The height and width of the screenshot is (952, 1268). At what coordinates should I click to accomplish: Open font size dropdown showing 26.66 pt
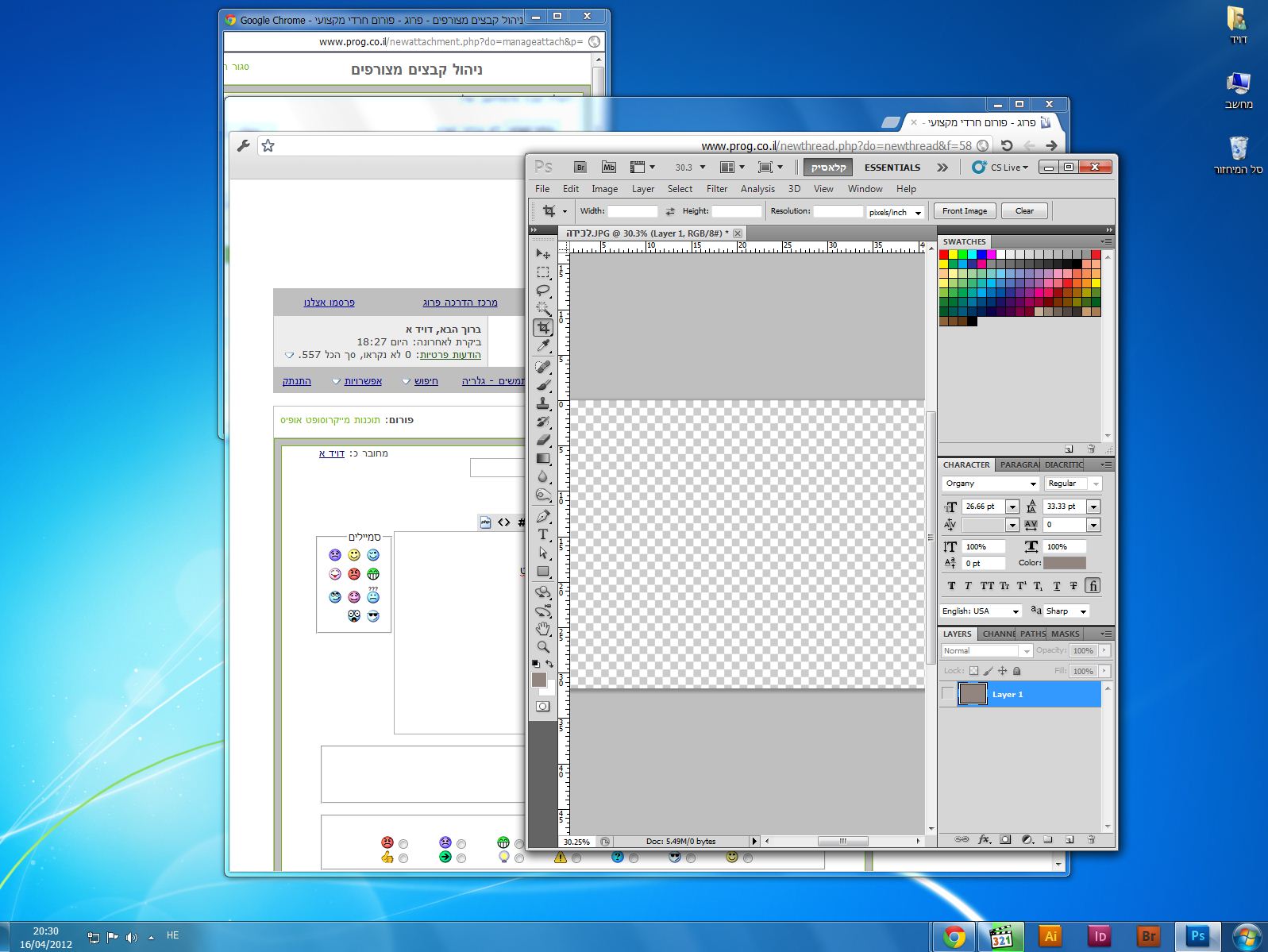1012,507
